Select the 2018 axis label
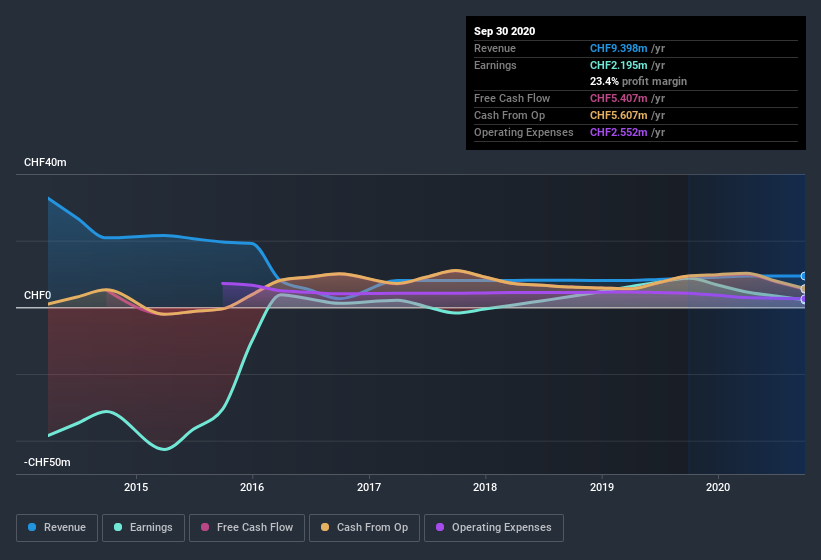This screenshot has width=821, height=560. 485,487
